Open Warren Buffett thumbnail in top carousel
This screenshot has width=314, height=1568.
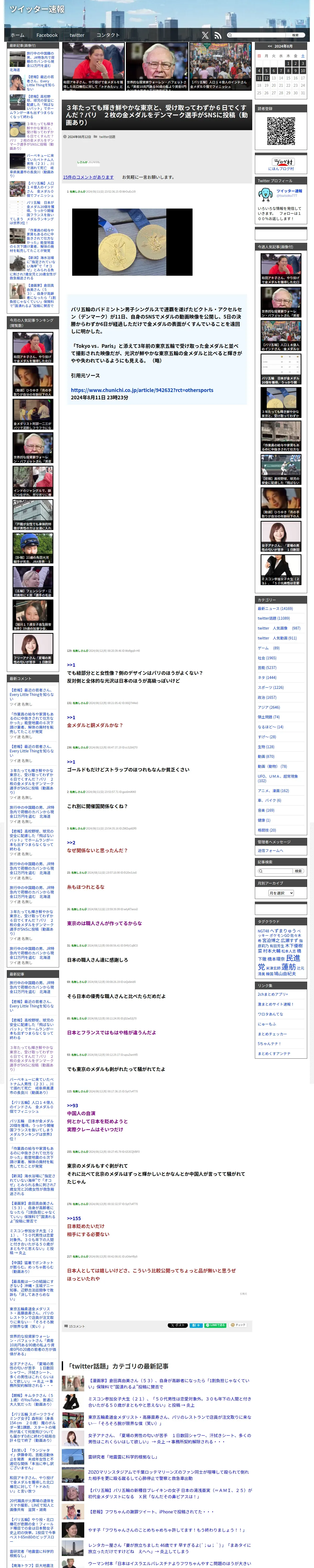click(x=157, y=66)
